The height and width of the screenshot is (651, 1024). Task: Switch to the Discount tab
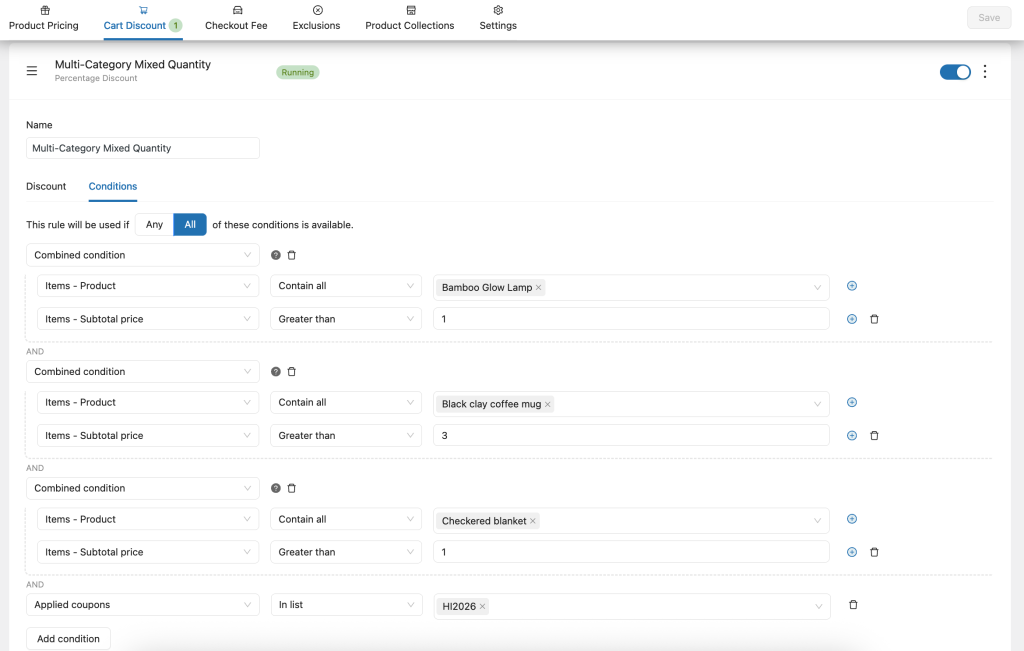point(46,186)
